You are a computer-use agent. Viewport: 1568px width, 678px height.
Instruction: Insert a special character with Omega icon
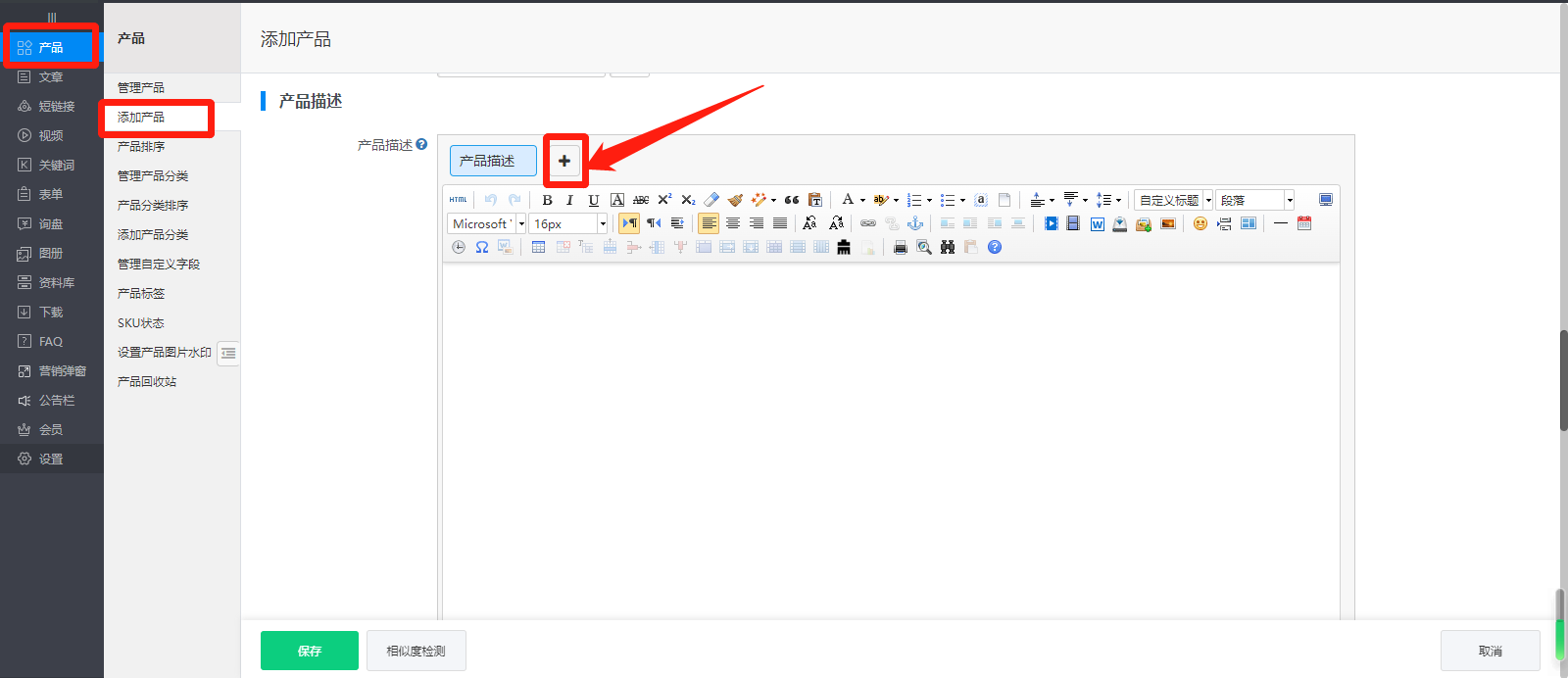(482, 248)
